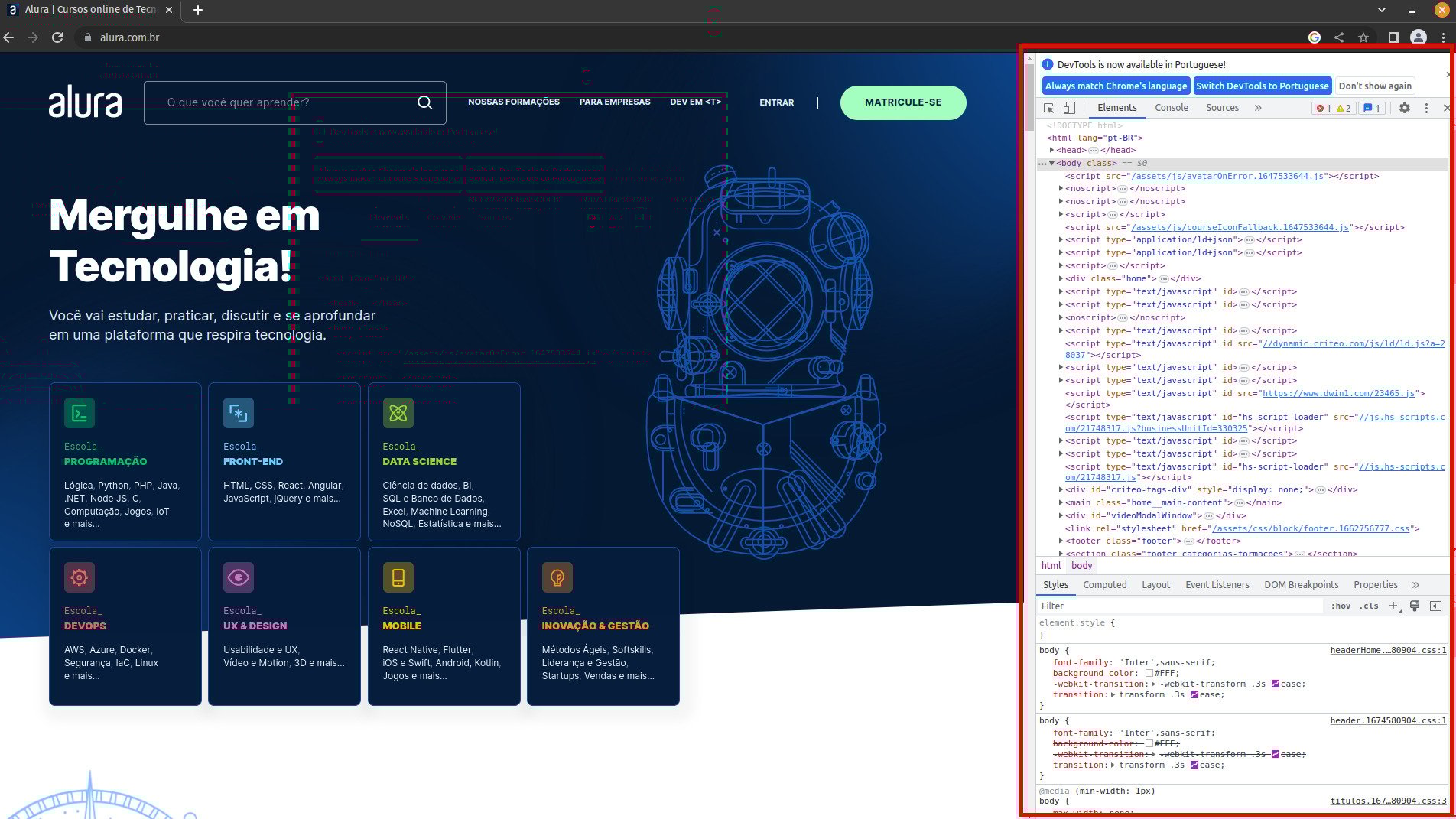Viewport: 1456px width, 819px height.
Task: Click the #FFF swatch in header.1674580904.css rule
Action: pos(1149,743)
